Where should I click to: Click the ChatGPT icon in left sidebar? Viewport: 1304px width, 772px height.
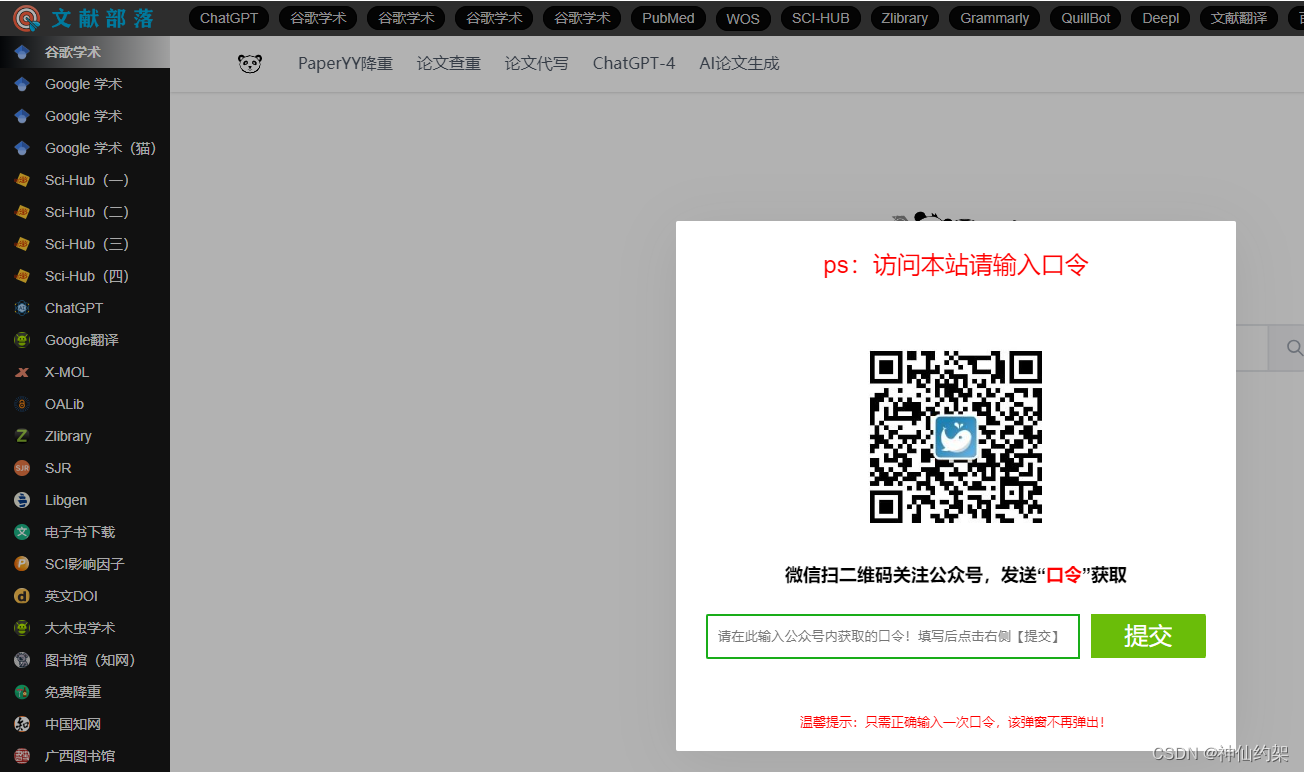pos(22,308)
